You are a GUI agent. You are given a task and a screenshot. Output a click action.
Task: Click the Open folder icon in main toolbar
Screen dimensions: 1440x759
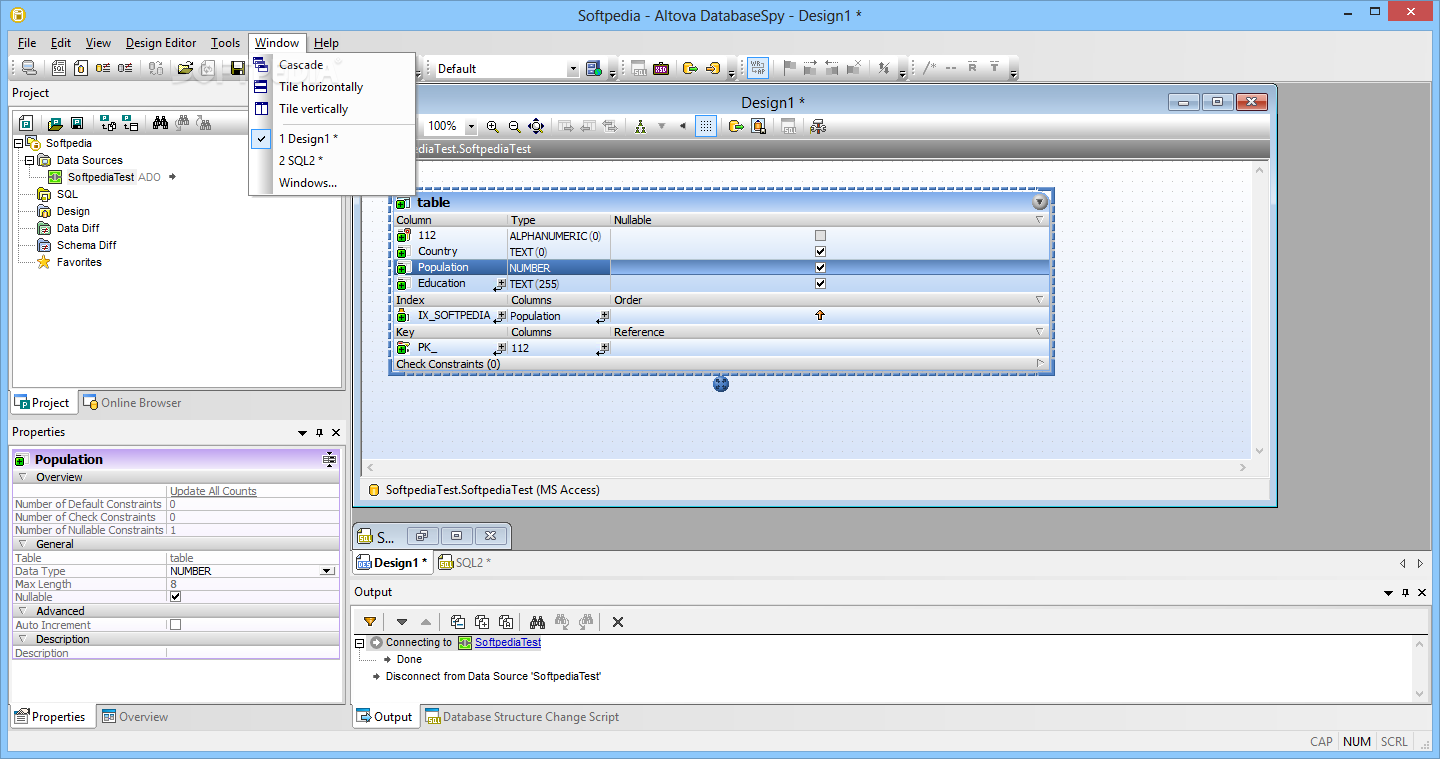[185, 68]
